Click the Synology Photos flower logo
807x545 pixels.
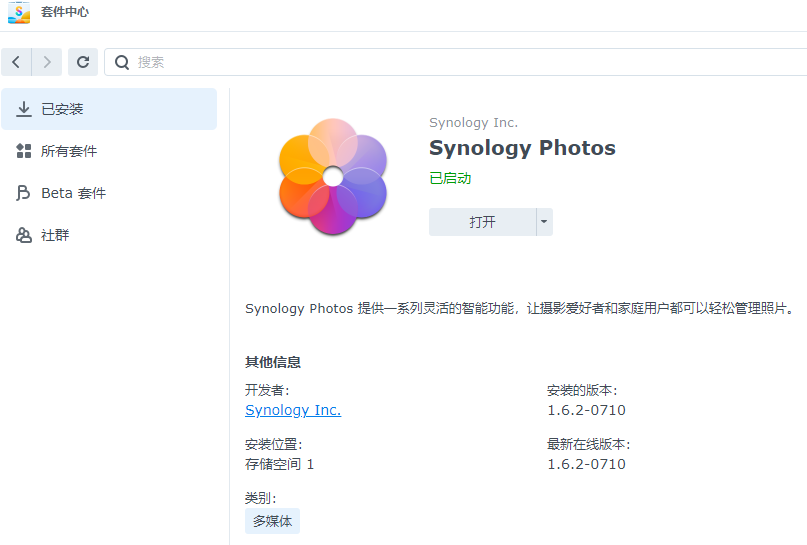[333, 177]
